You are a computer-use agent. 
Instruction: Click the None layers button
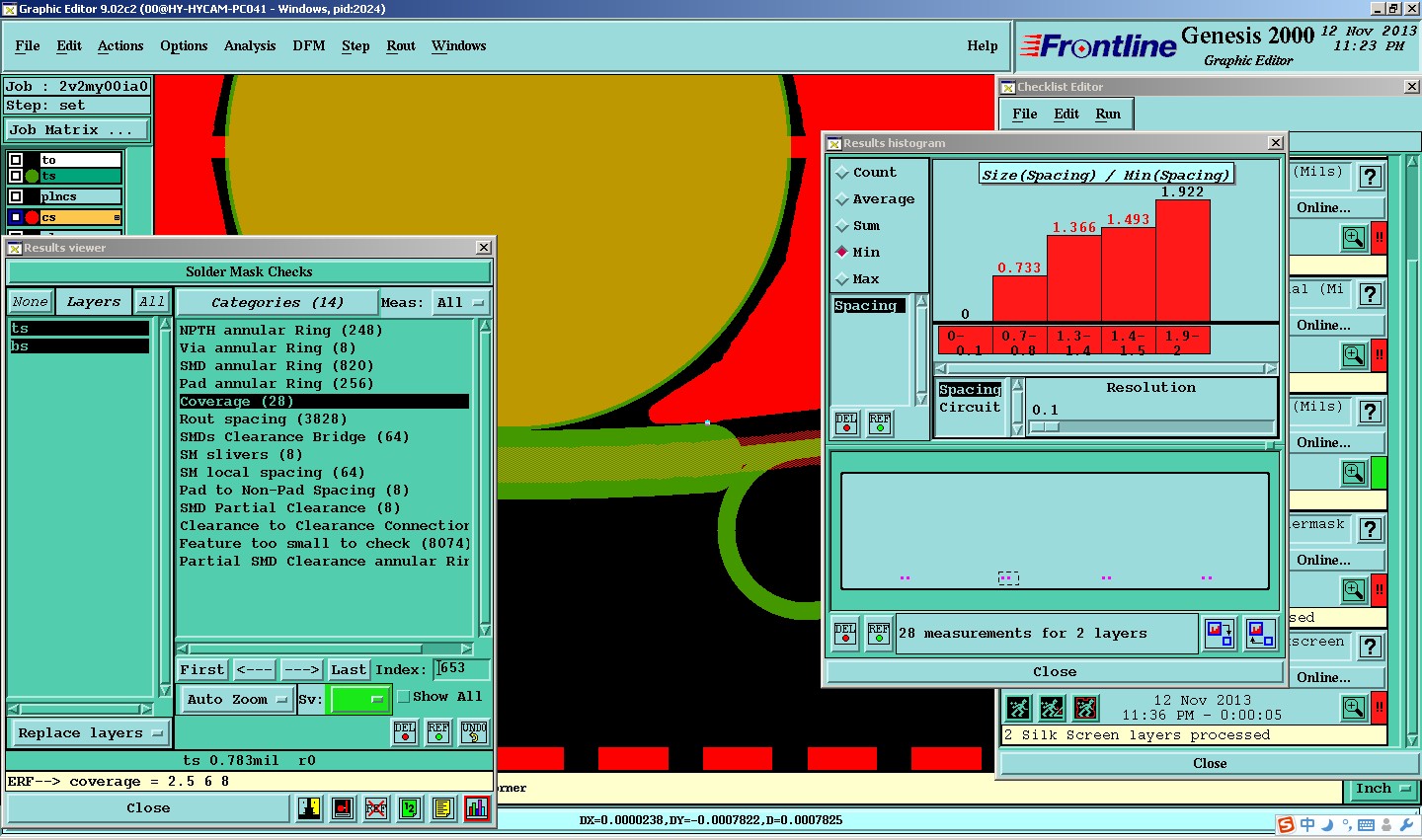pos(31,302)
